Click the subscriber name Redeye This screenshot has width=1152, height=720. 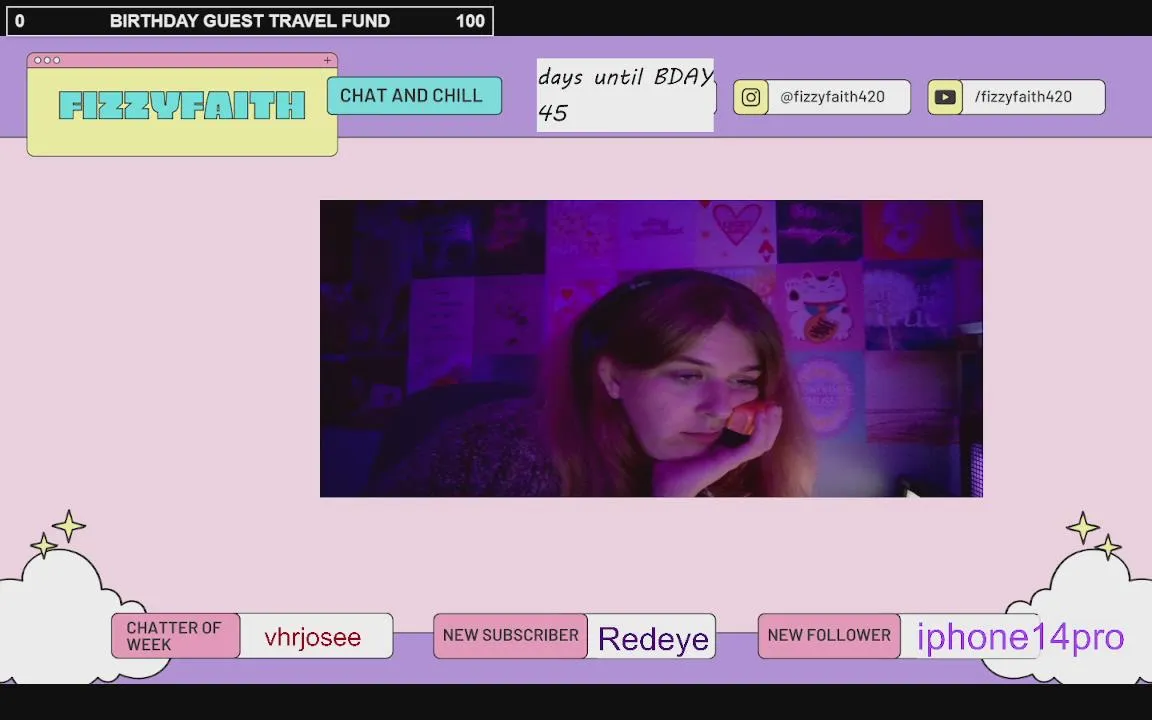tap(653, 638)
